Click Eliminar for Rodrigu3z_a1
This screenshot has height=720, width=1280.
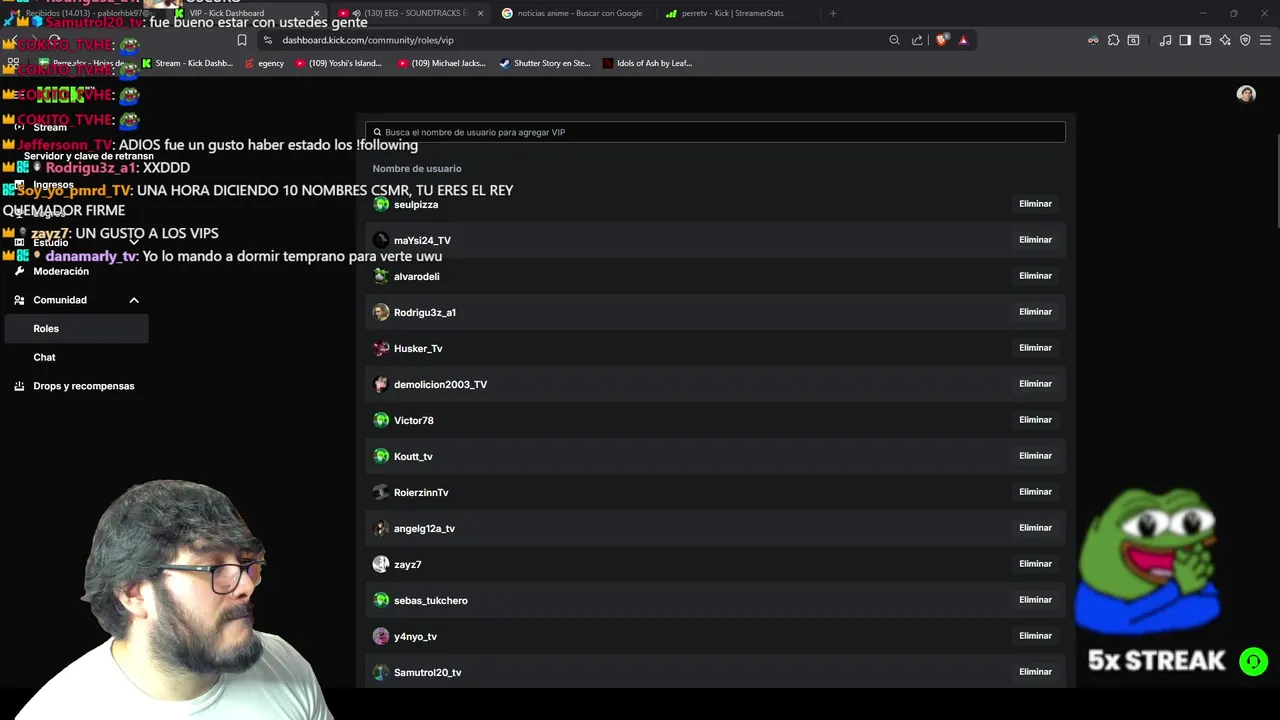[x=1035, y=312]
